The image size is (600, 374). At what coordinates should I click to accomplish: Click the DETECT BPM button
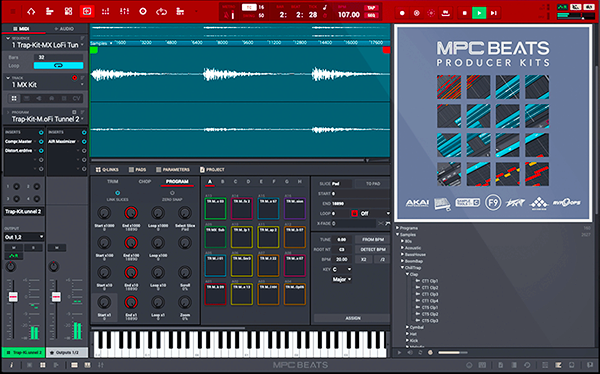coord(373,250)
